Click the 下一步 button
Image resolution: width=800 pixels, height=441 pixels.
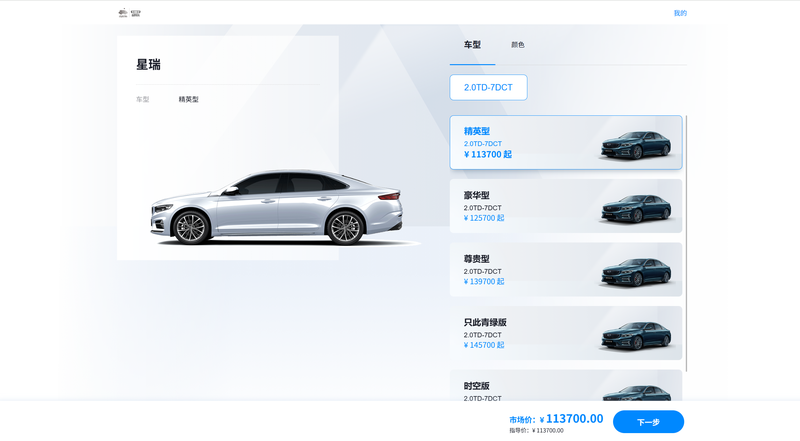648,422
